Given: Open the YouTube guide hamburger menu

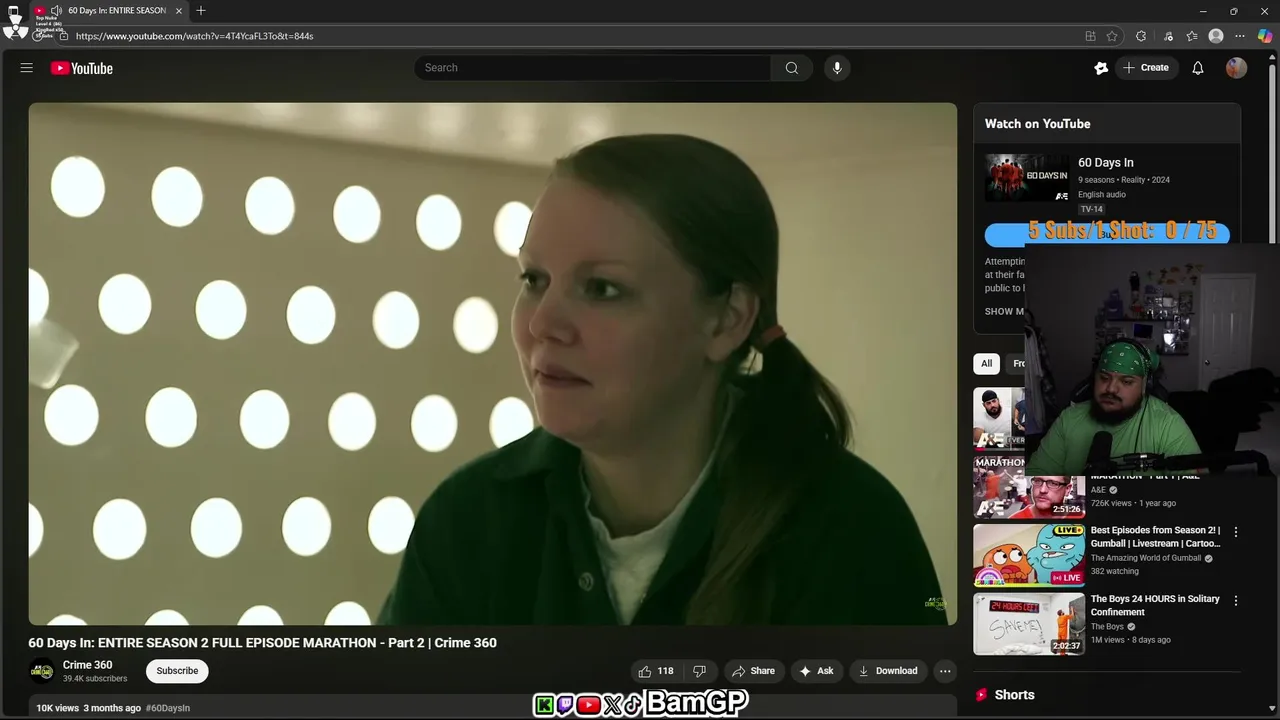Looking at the screenshot, I should (x=27, y=68).
